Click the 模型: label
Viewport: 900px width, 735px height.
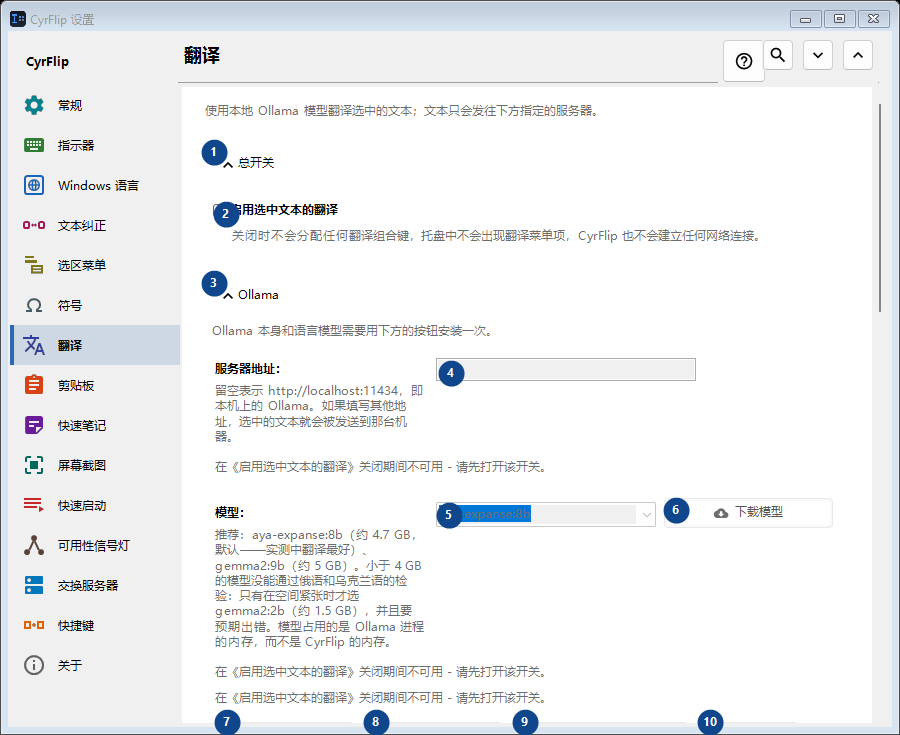click(230, 512)
